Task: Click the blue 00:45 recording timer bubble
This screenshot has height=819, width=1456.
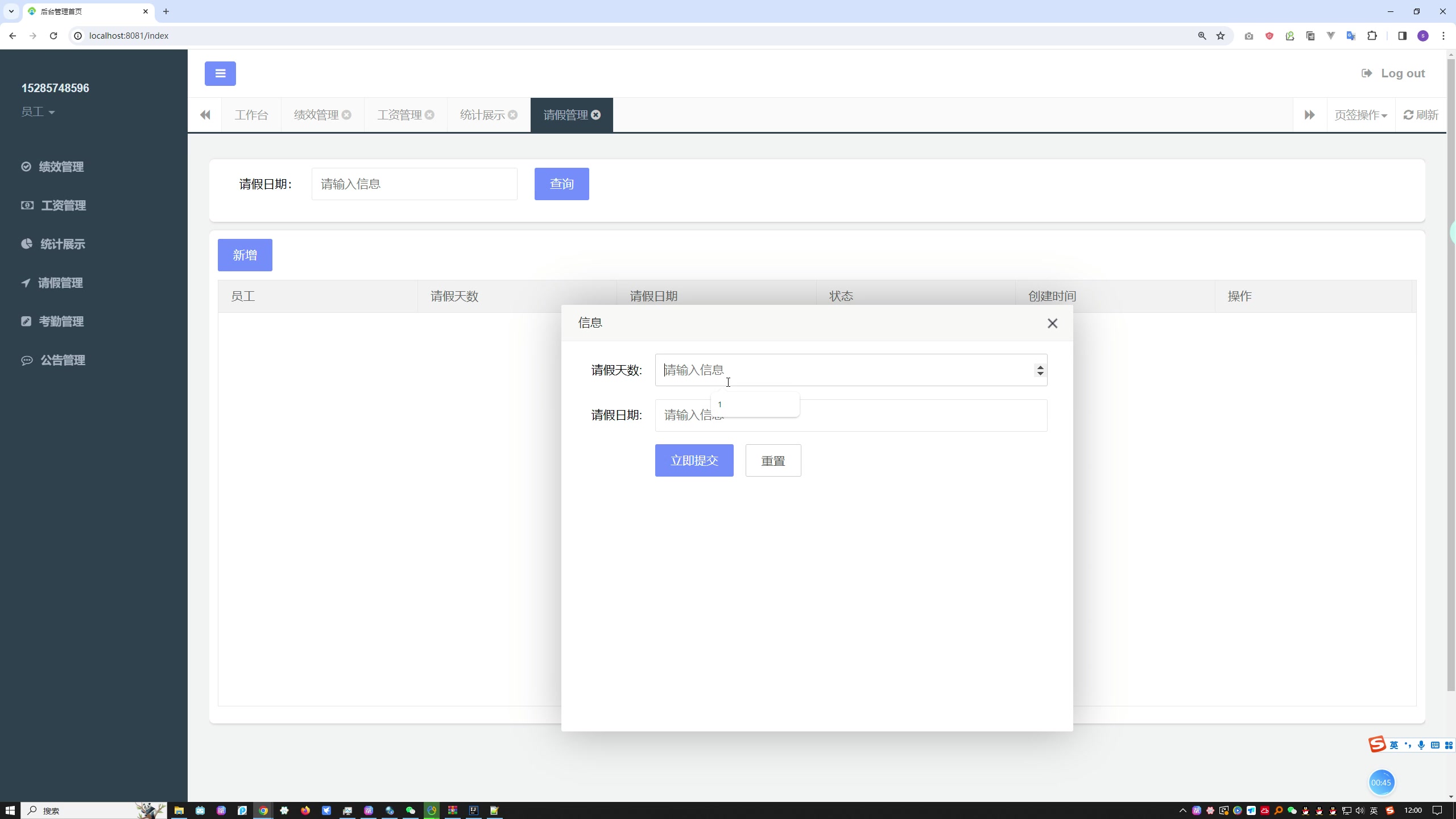Action: coord(1381,783)
